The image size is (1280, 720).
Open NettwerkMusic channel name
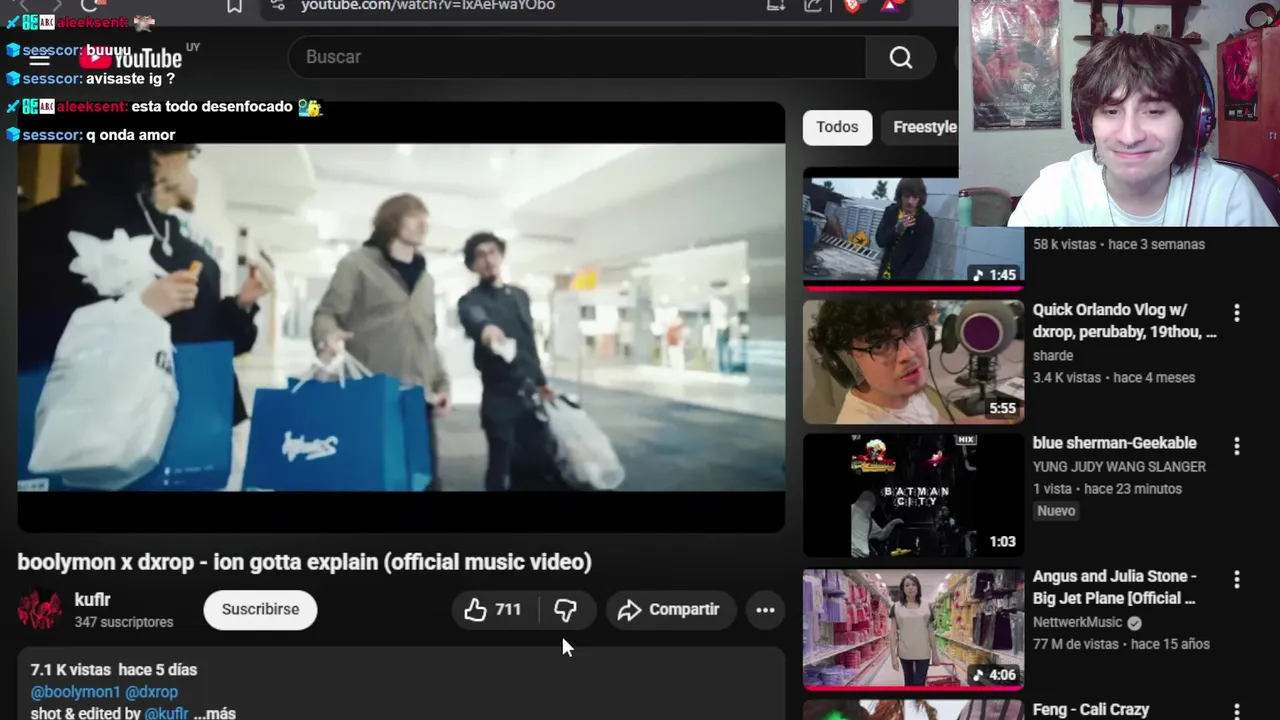(1078, 622)
